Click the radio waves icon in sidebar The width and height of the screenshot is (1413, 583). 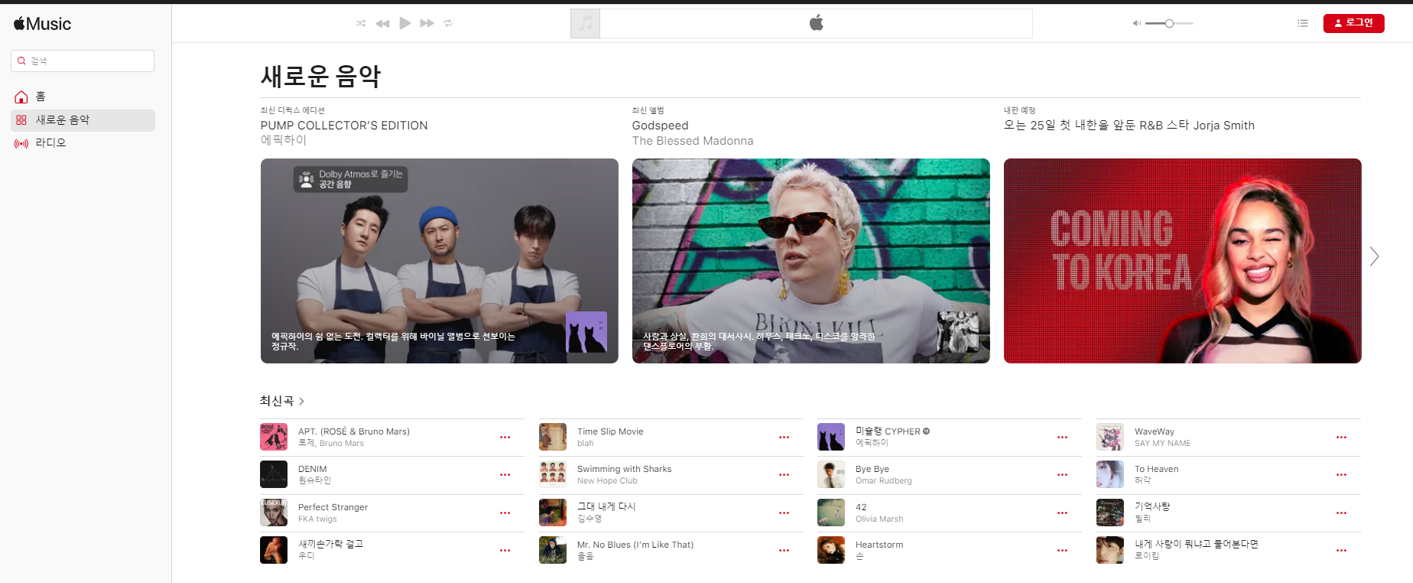(21, 143)
